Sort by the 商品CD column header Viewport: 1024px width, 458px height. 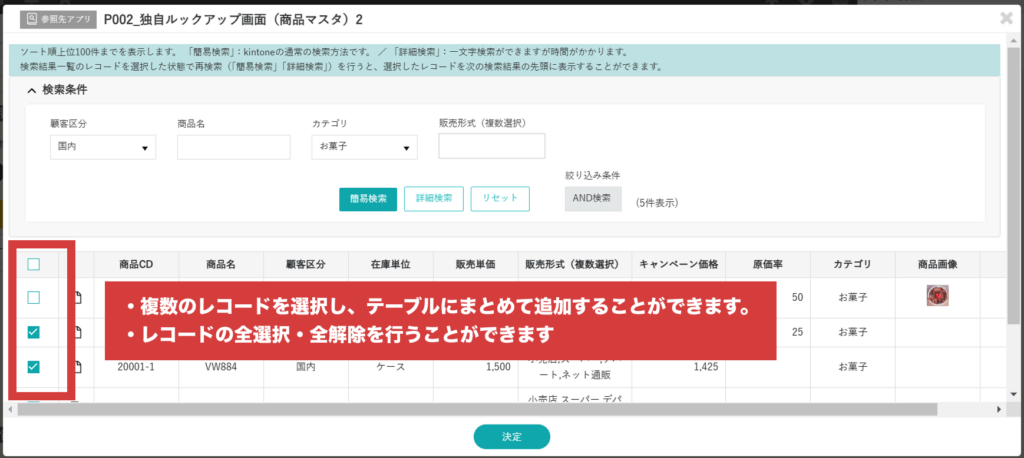[135, 265]
